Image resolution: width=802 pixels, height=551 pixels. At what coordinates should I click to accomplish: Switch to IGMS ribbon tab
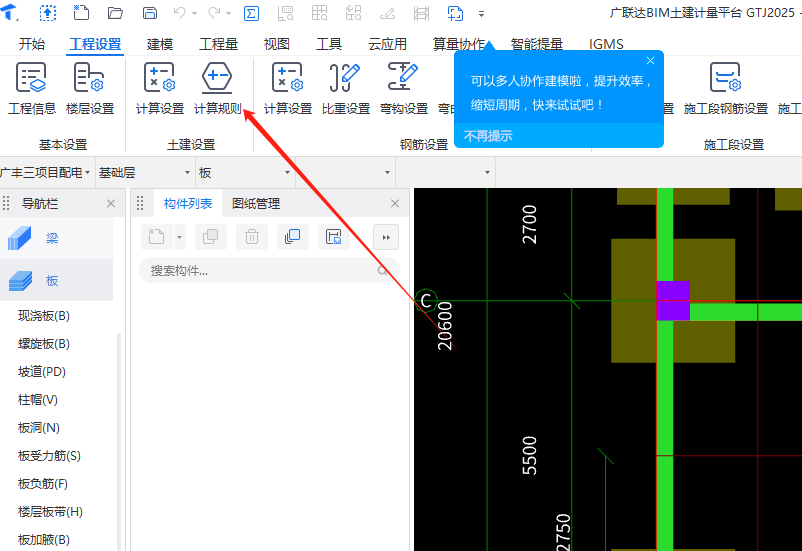(606, 44)
